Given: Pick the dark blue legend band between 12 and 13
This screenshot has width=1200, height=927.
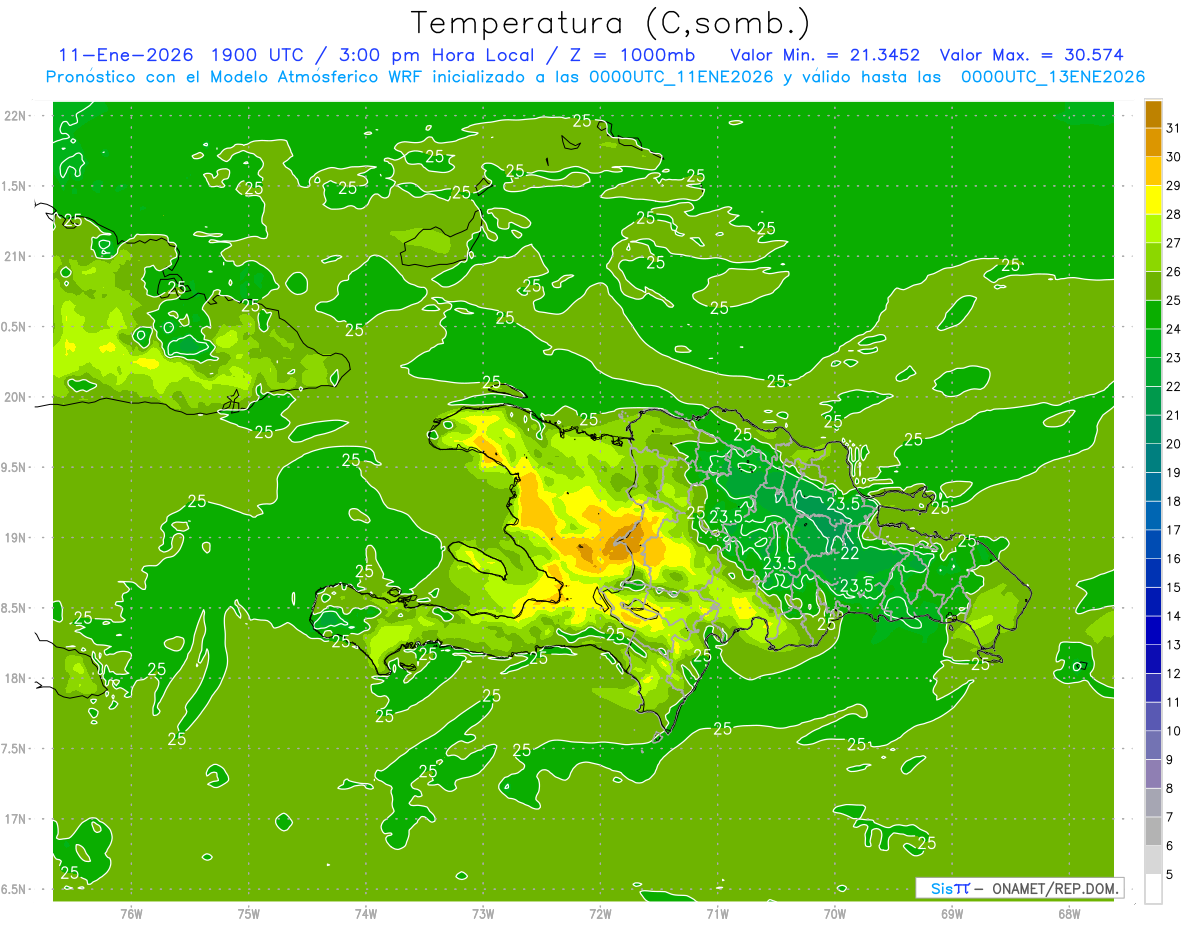Looking at the screenshot, I should 1154,659.
